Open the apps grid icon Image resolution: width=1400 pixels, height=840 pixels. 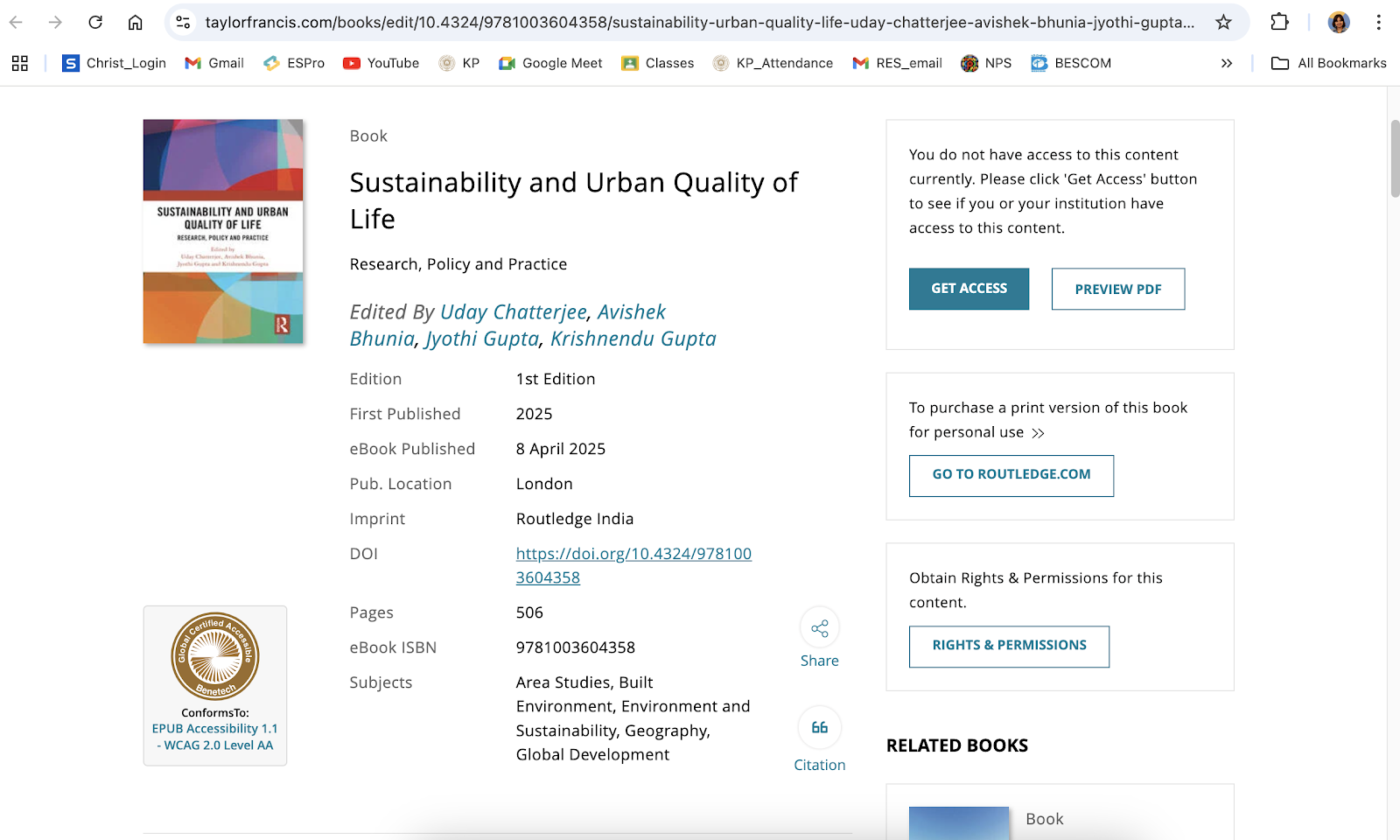pyautogui.click(x=20, y=63)
